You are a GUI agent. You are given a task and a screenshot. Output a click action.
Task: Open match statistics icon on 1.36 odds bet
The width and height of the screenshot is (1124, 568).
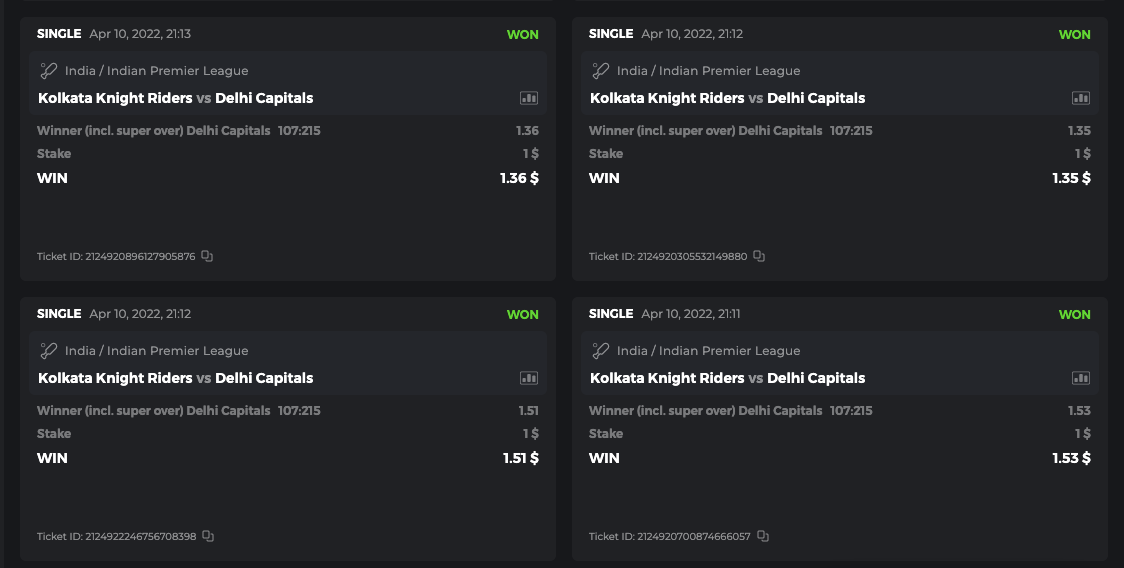(x=529, y=98)
